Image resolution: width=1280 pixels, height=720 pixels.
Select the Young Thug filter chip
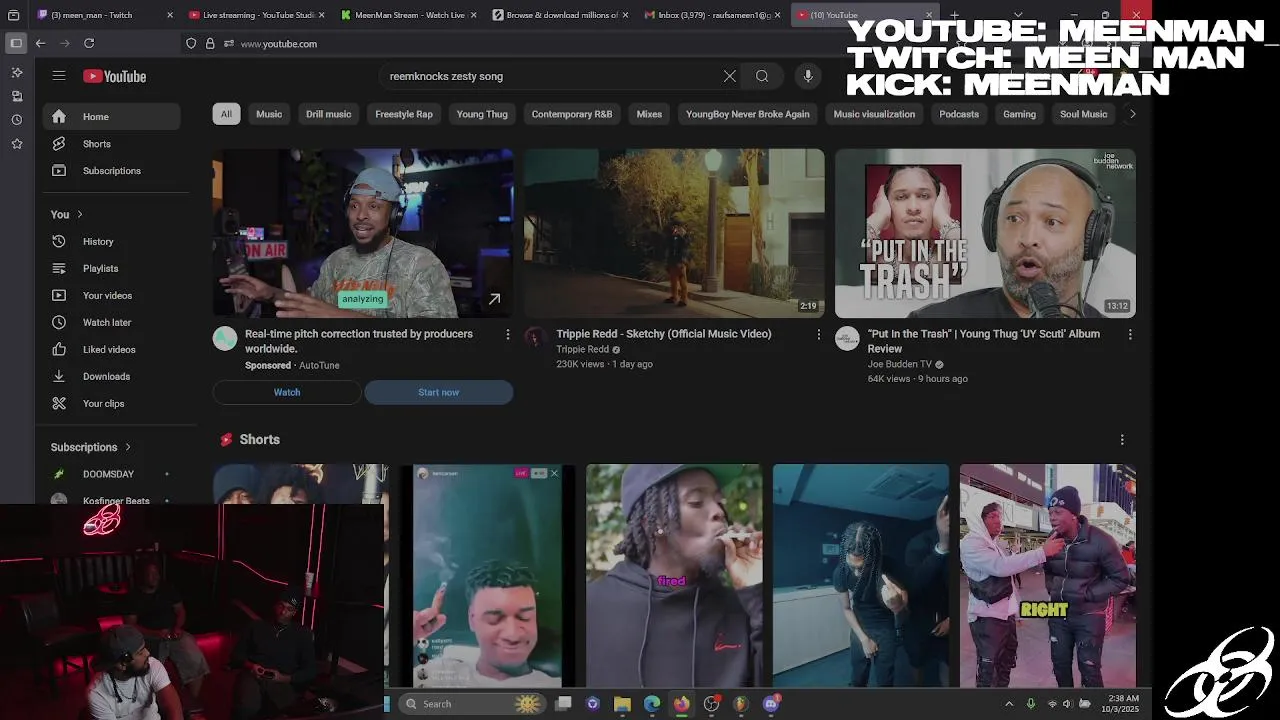click(x=482, y=114)
